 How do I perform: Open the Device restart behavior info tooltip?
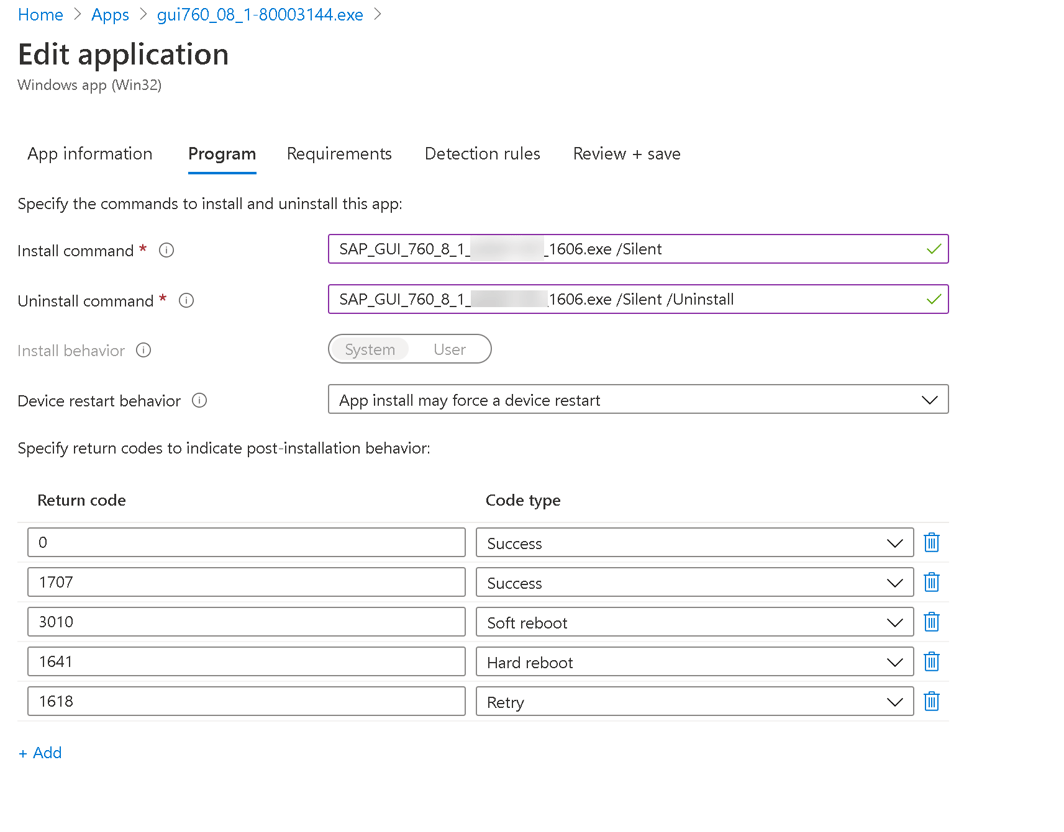[x=199, y=400]
